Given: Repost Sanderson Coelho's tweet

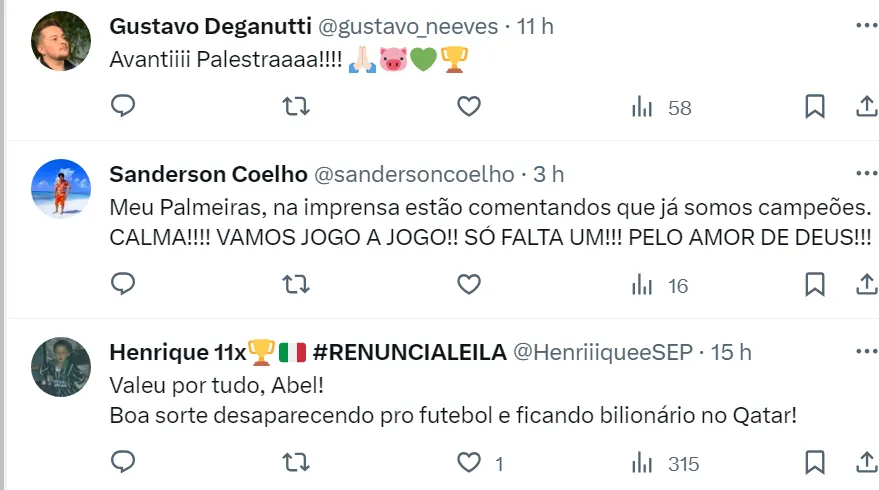Looking at the screenshot, I should coord(296,285).
